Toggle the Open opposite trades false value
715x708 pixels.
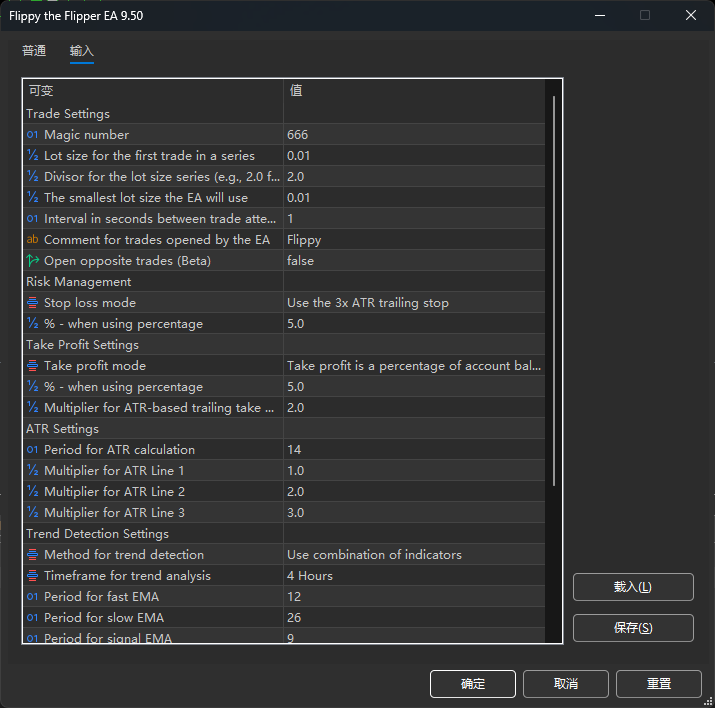[414, 261]
